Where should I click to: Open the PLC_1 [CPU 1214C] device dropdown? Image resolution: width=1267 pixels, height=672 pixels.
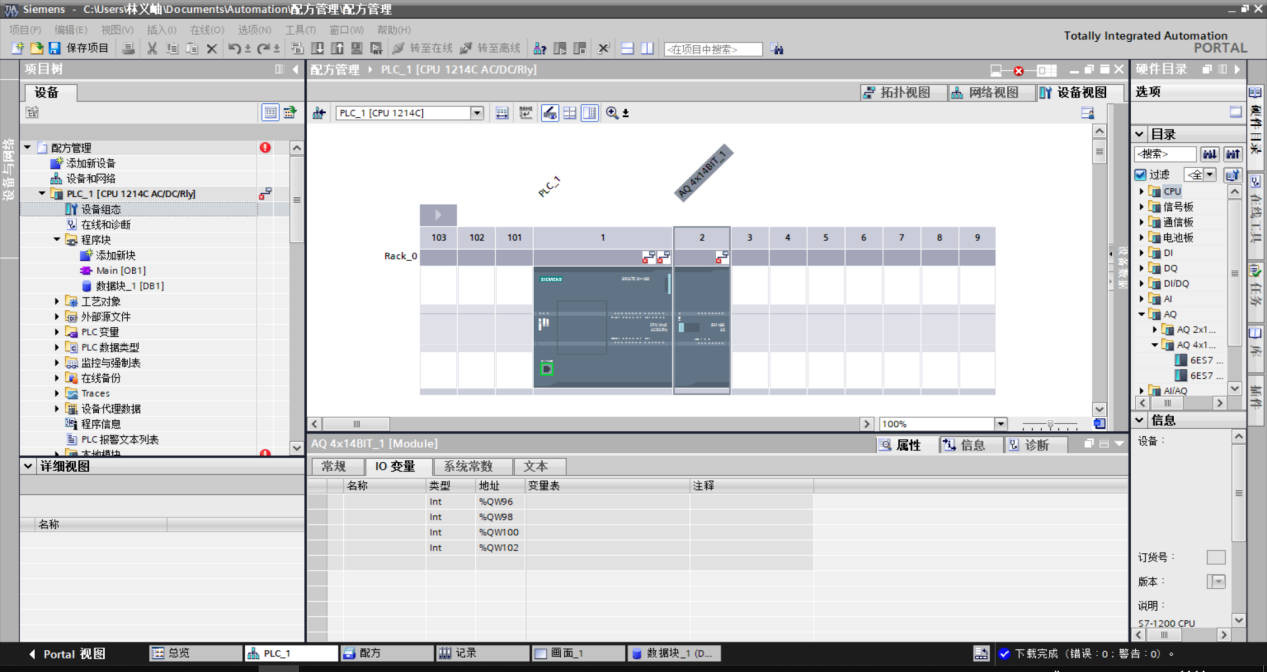tap(476, 113)
